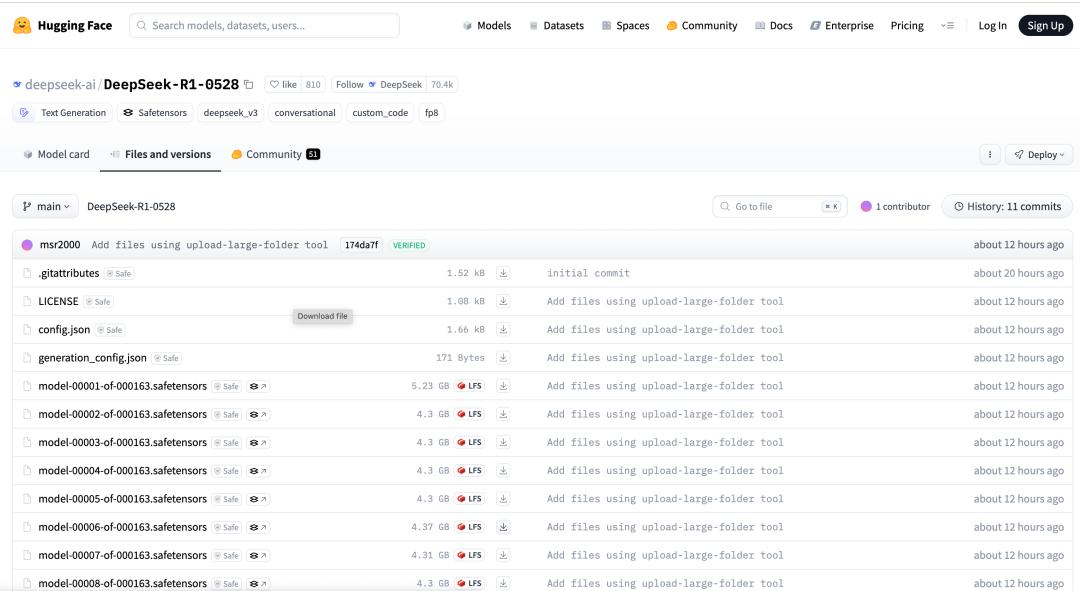Open the Community tab
Screen dimensions: 1080x591
[x=276, y=154]
